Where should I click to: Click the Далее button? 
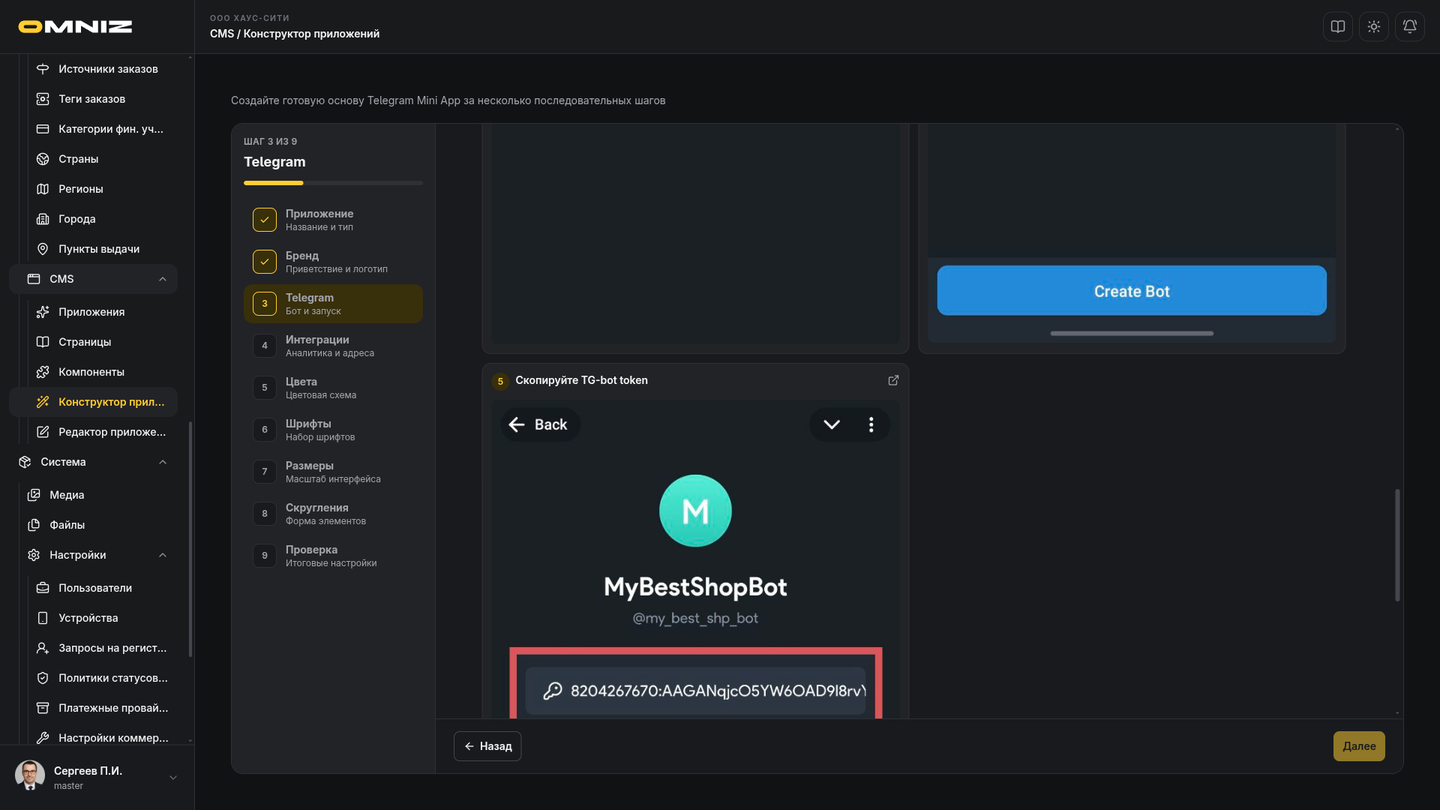(1359, 746)
